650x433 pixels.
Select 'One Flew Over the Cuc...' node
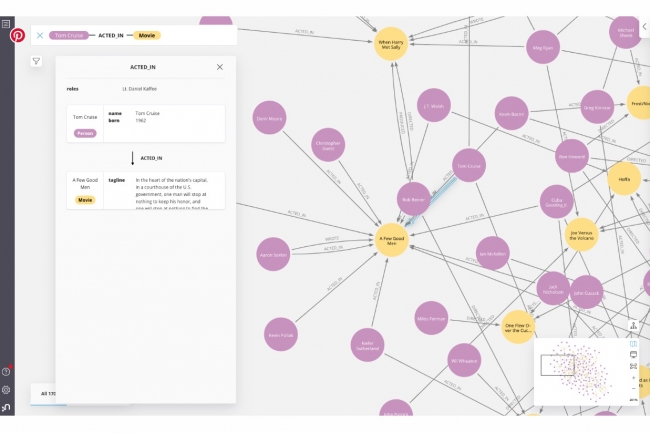pos(518,327)
